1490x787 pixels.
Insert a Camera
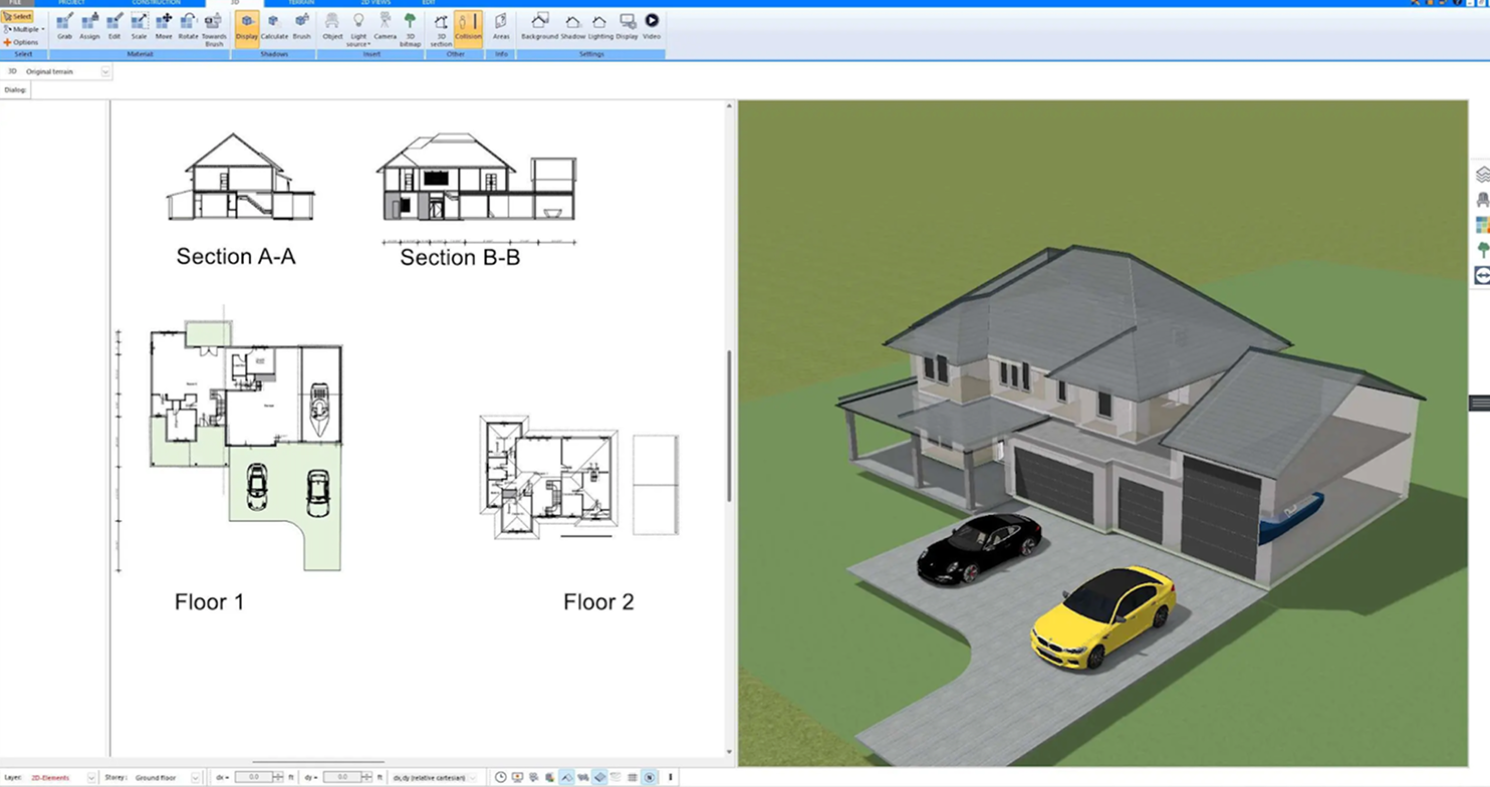[385, 26]
